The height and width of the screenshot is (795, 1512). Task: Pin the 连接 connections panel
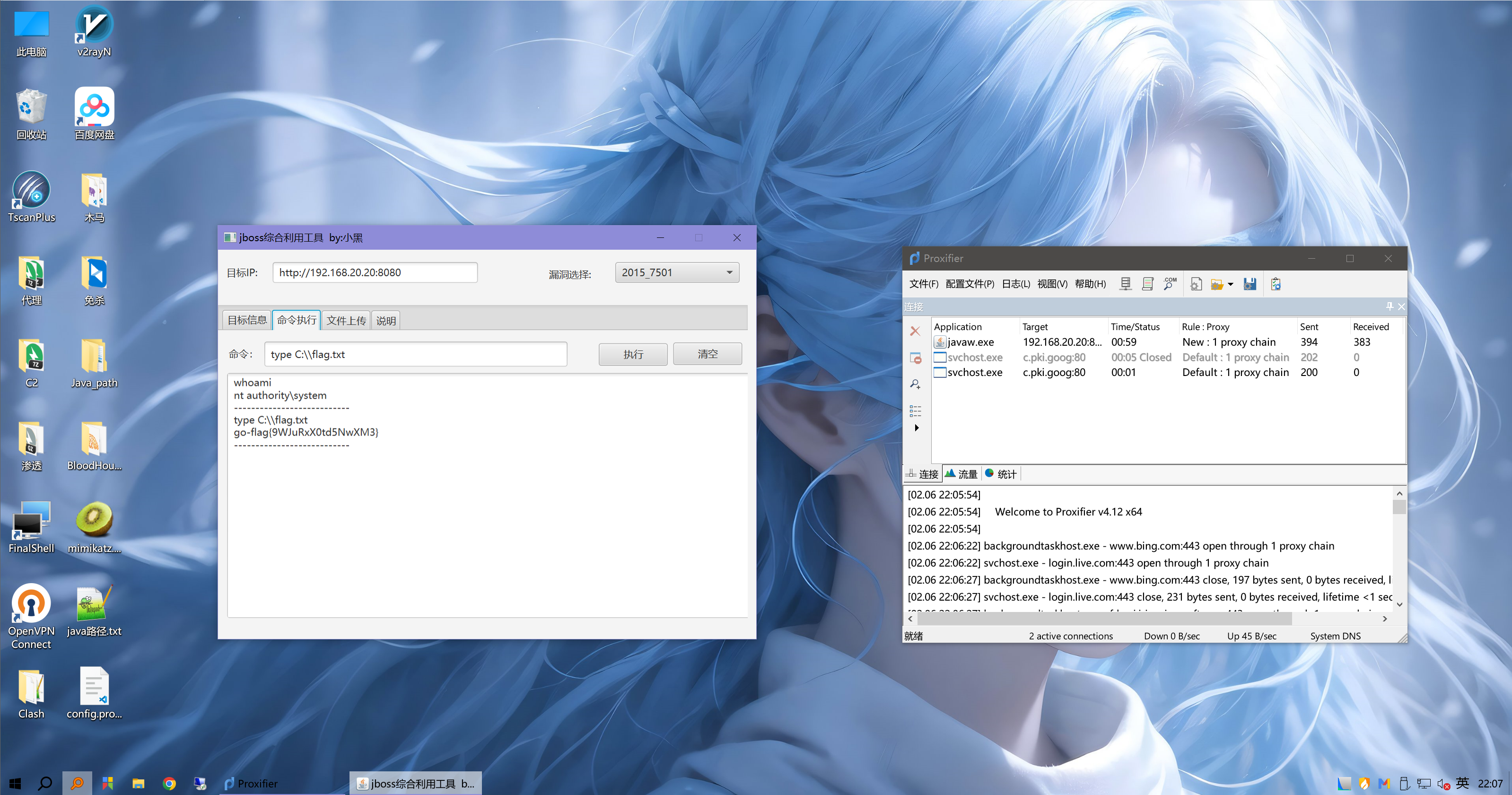[x=1390, y=306]
